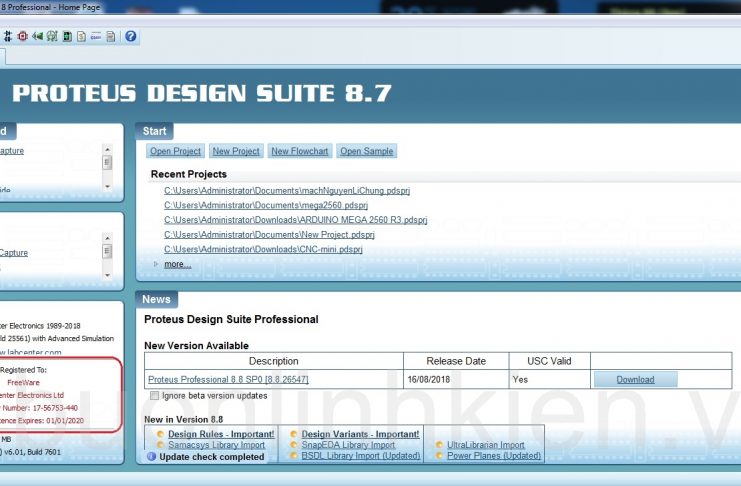This screenshot has height=486, width=741.
Task: Click scrollbar thumb in second left panel
Action: click(x=107, y=252)
